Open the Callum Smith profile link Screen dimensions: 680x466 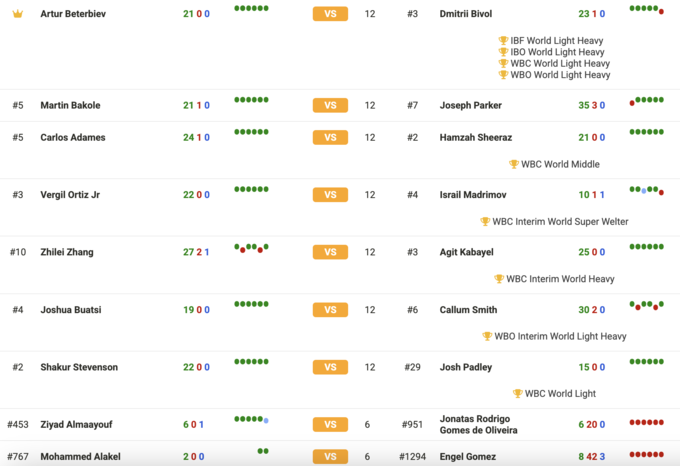point(469,310)
